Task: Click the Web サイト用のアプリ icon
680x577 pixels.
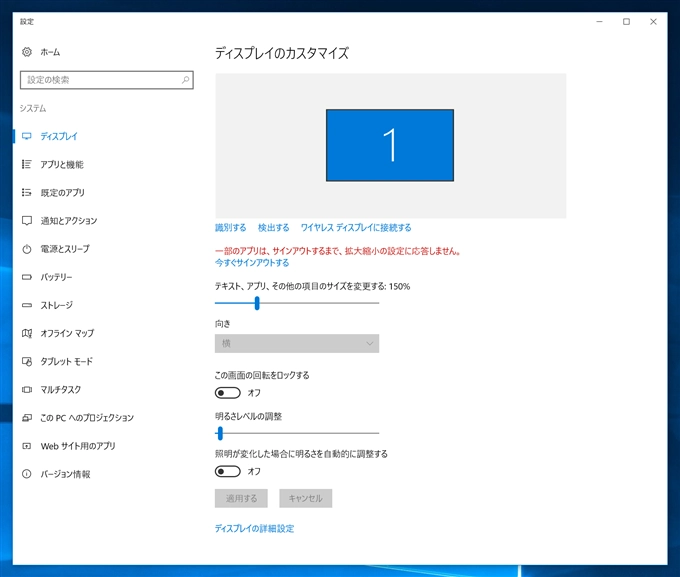Action: pyautogui.click(x=27, y=446)
